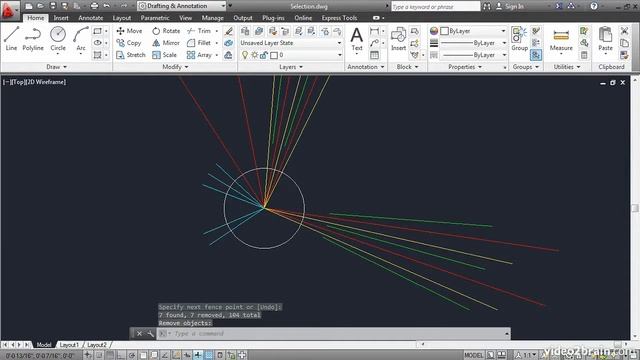The width and height of the screenshot is (640, 360).
Task: Click the Trim tool
Action: (x=199, y=31)
